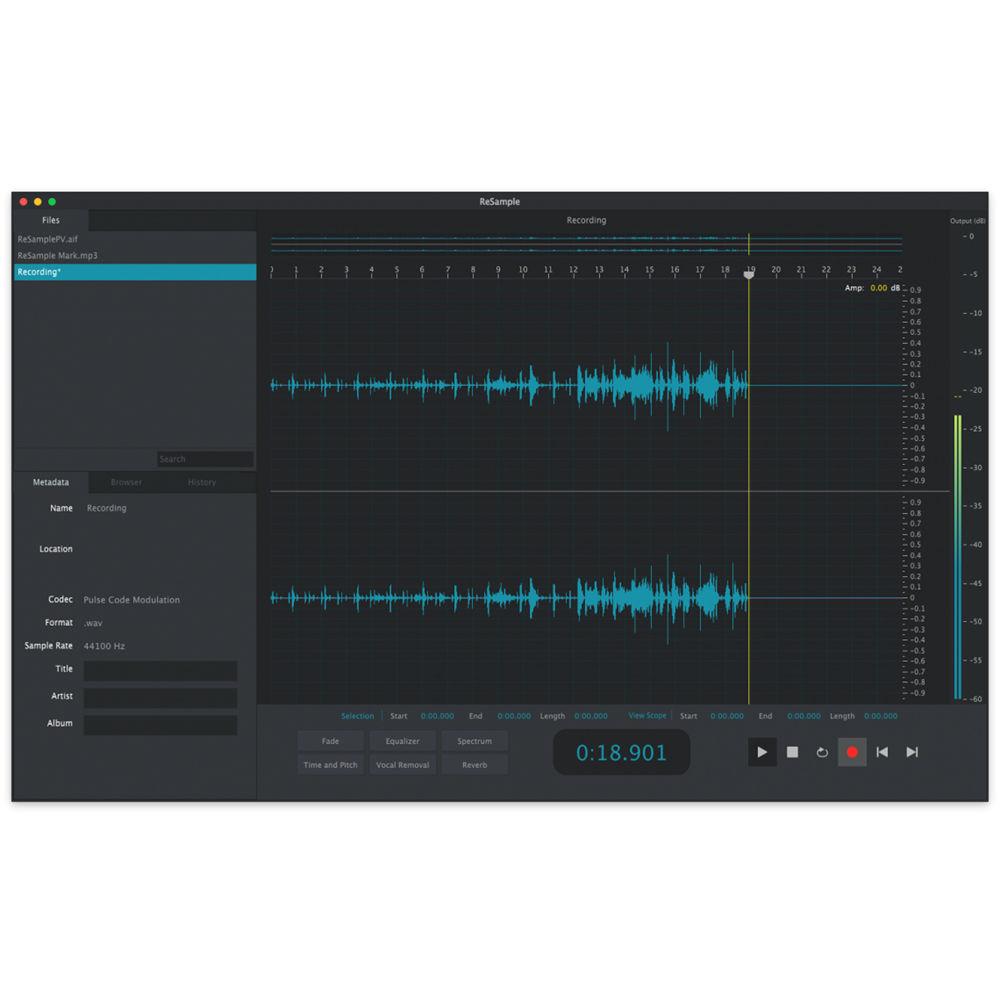Viewport: 1000px width, 1000px height.
Task: Open the Reverb effect
Action: click(x=474, y=765)
